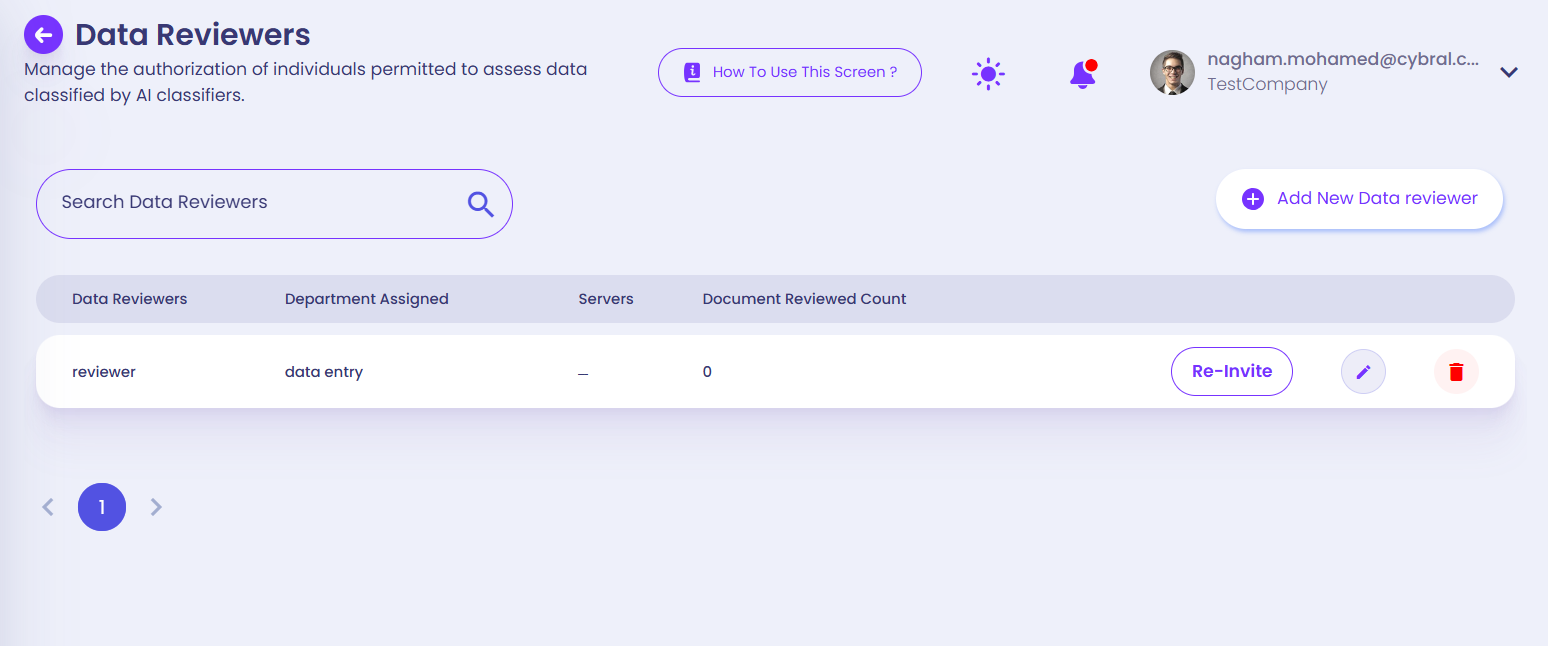The image size is (1548, 646).
Task: Focus the Search Data Reviewers field
Action: tap(250, 203)
